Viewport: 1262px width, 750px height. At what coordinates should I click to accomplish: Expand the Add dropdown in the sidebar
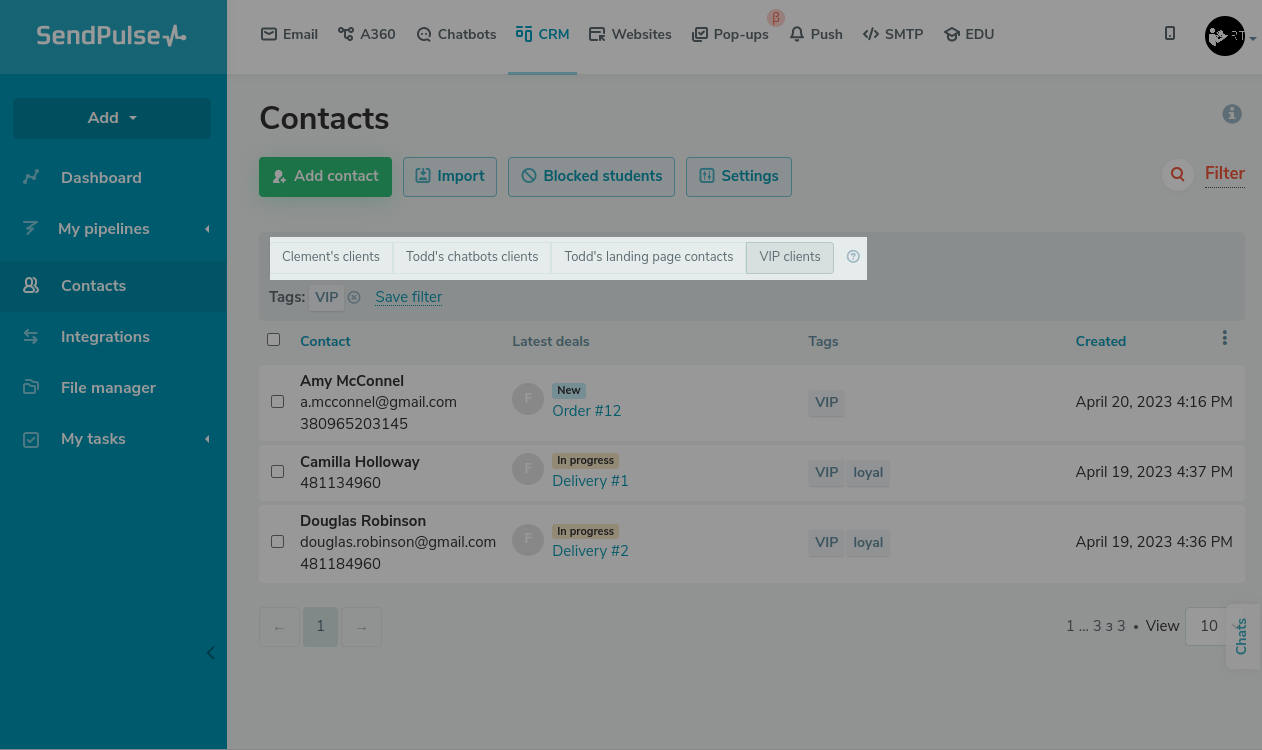112,118
